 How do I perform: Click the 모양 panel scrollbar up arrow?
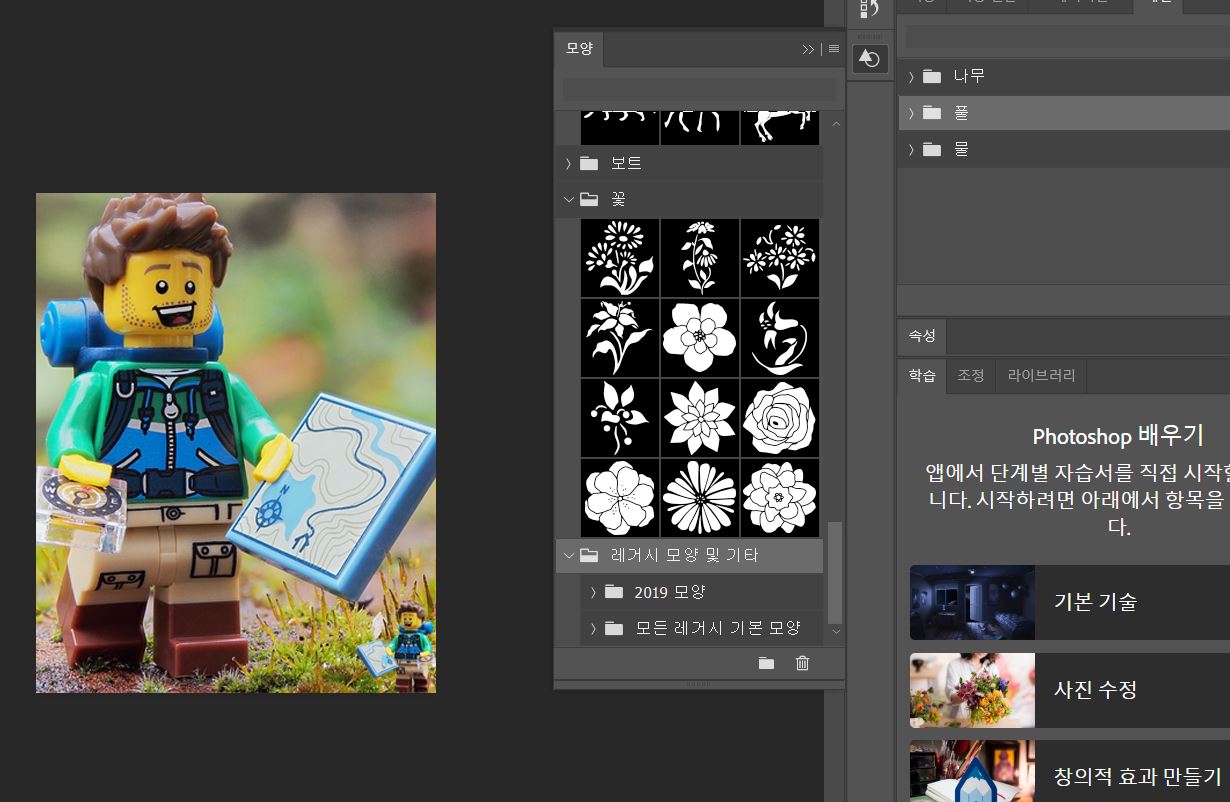tap(836, 124)
